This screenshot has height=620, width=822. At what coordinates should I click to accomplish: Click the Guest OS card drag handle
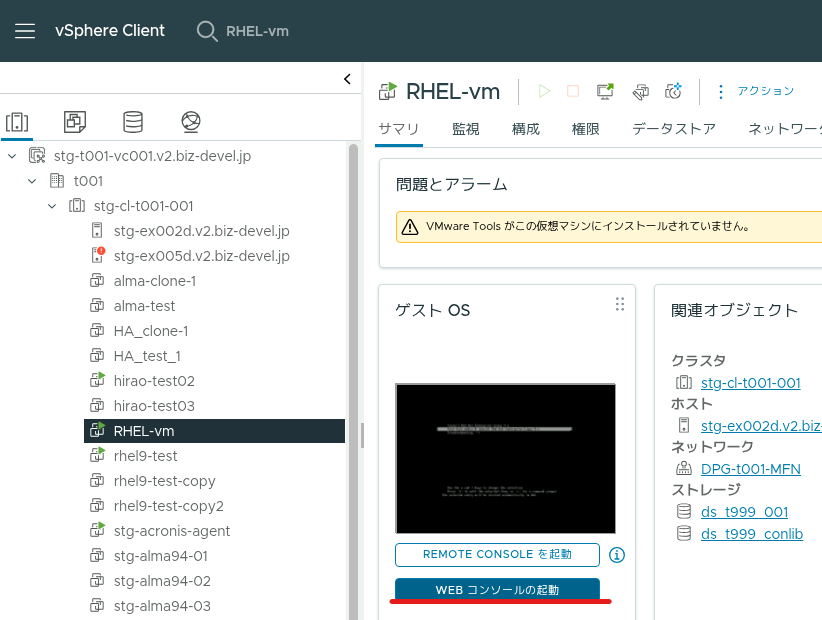point(620,304)
